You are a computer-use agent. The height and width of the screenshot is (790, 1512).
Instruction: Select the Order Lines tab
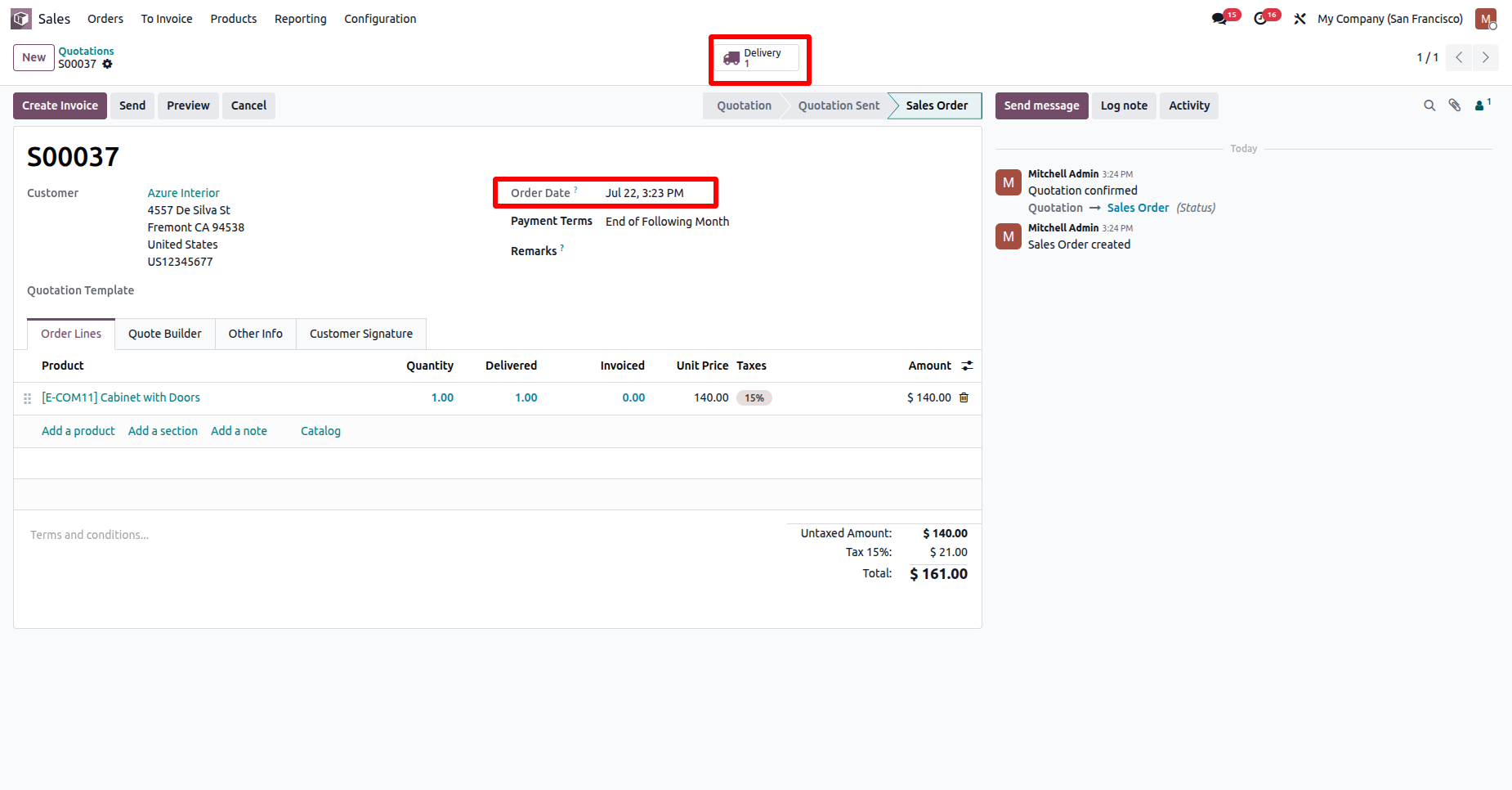(x=71, y=334)
